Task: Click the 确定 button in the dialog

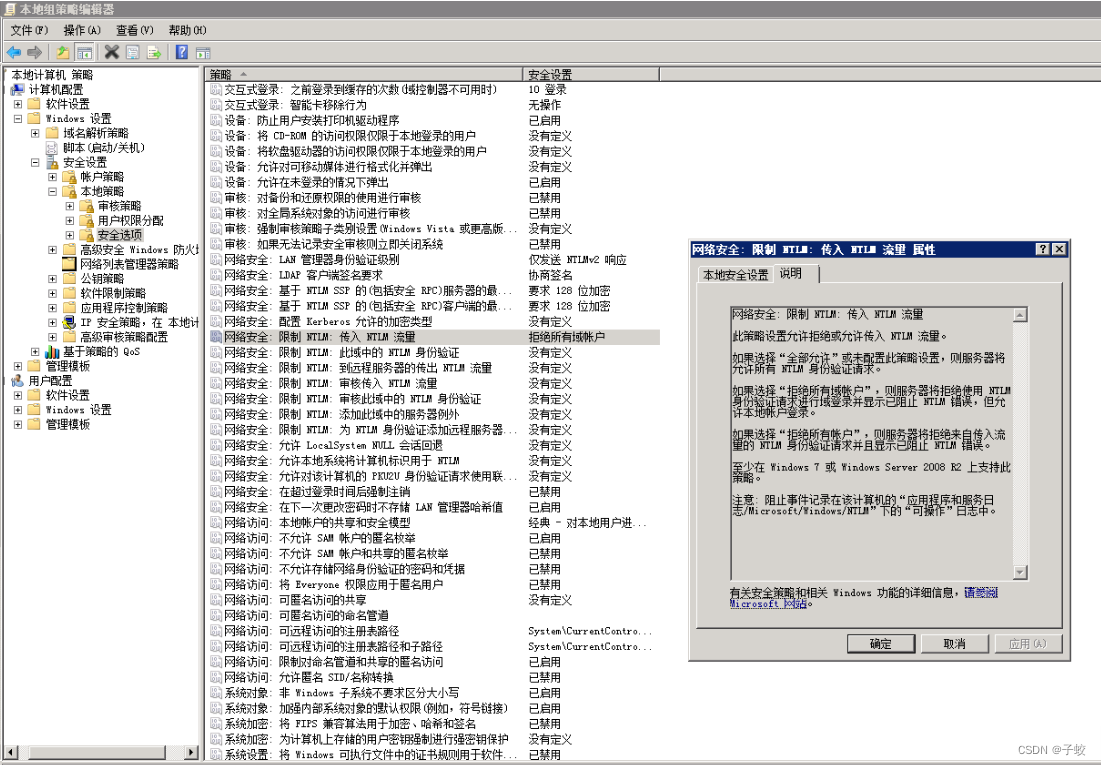Action: (880, 644)
